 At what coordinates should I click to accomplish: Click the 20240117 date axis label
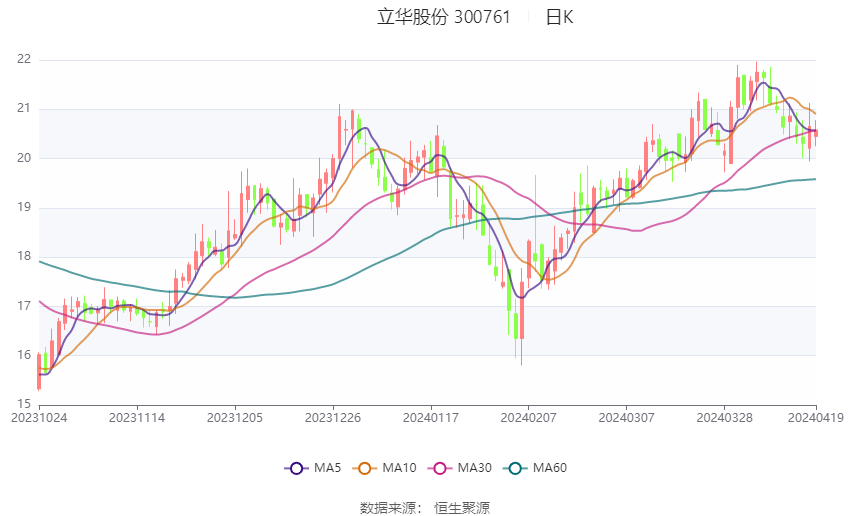point(430,418)
